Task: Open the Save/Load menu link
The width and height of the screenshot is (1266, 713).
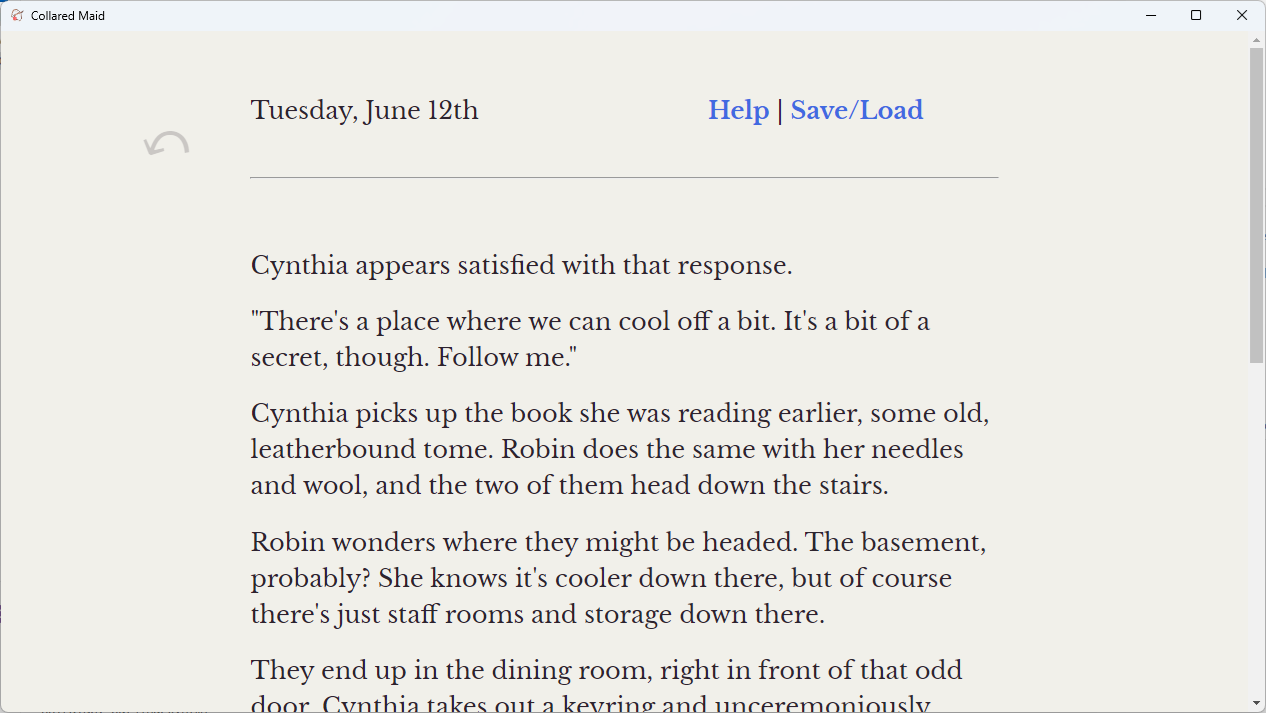Action: pyautogui.click(x=856, y=110)
